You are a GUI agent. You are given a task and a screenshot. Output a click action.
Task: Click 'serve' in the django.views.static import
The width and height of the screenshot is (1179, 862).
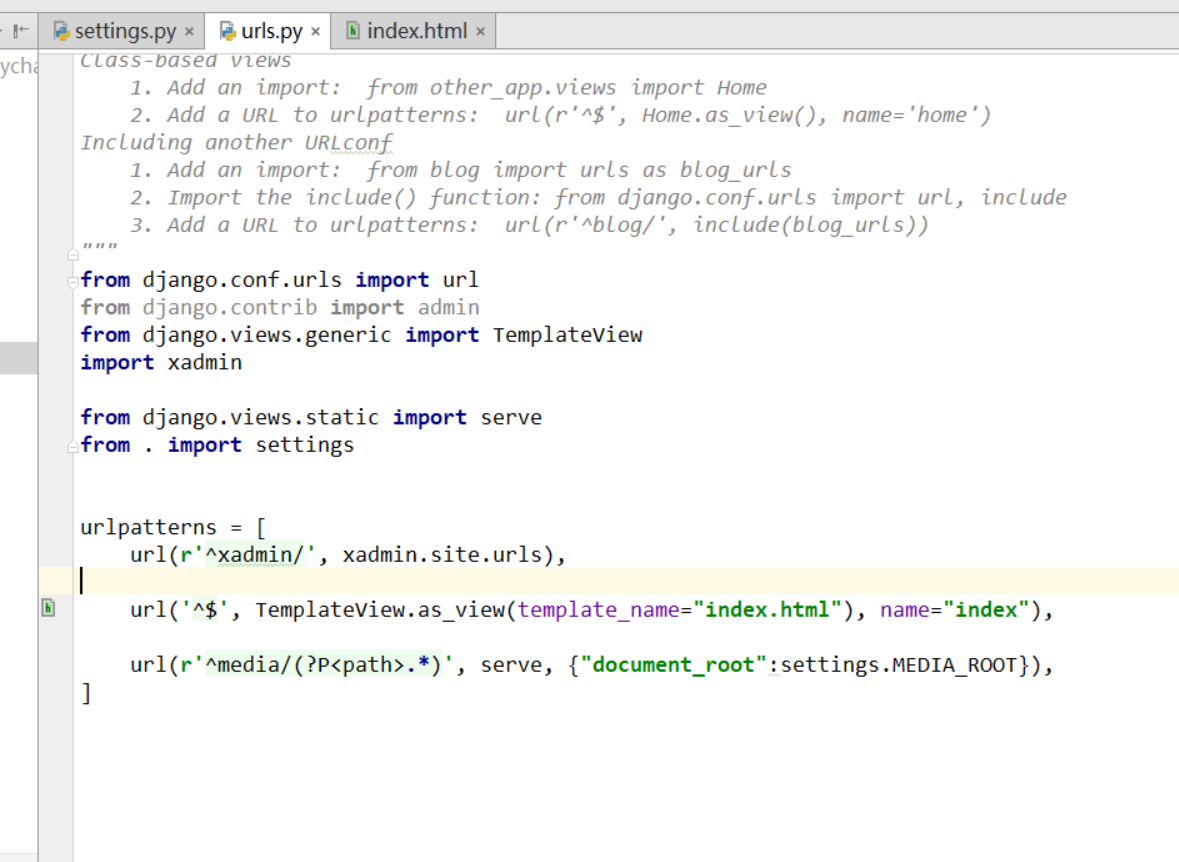511,417
